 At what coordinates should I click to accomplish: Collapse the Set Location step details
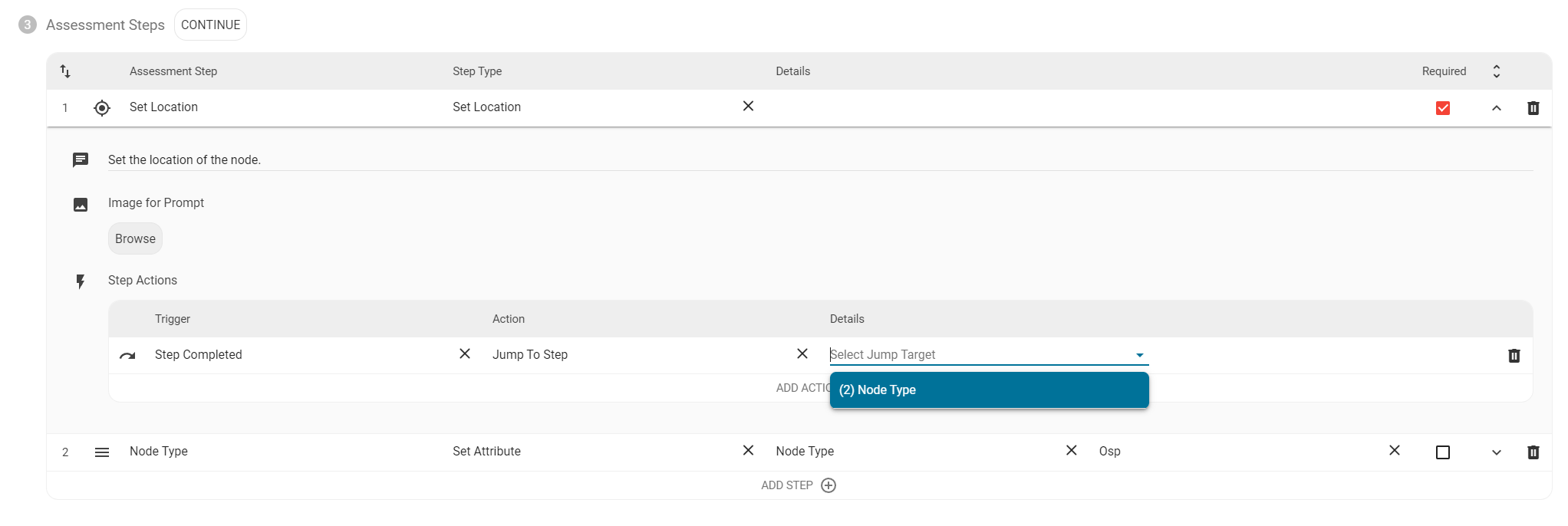tap(1496, 108)
